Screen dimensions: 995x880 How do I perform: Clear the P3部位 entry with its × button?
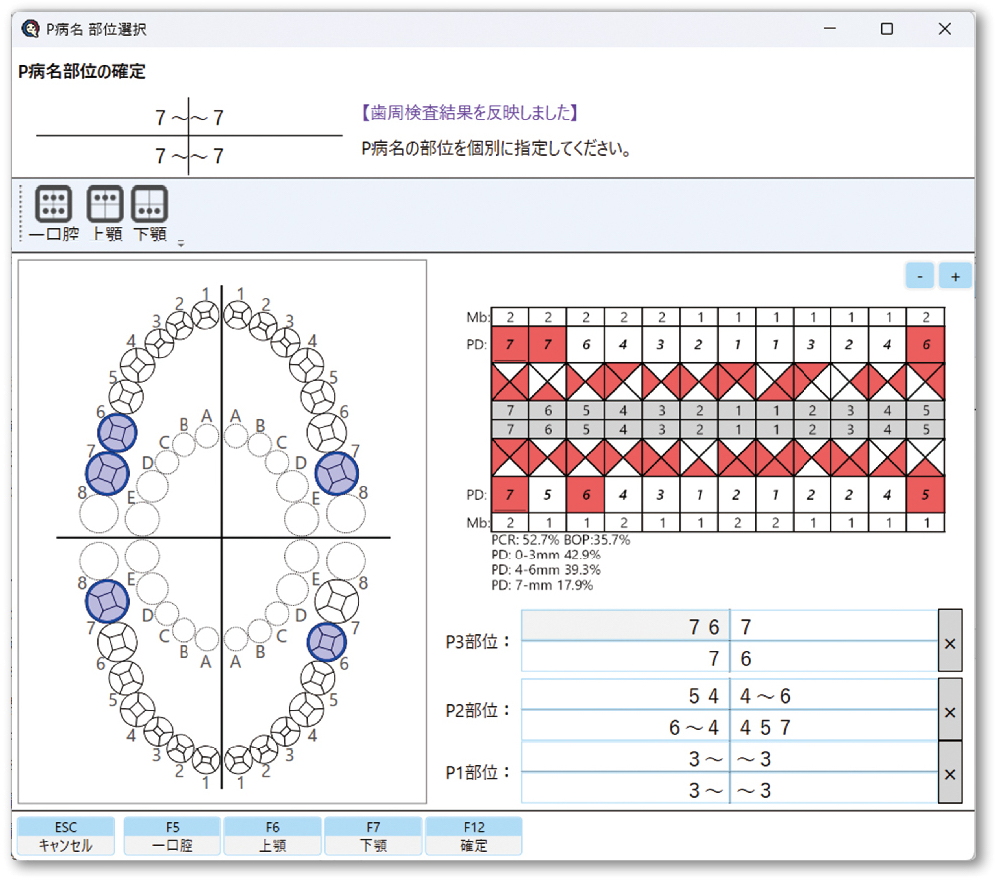[948, 643]
